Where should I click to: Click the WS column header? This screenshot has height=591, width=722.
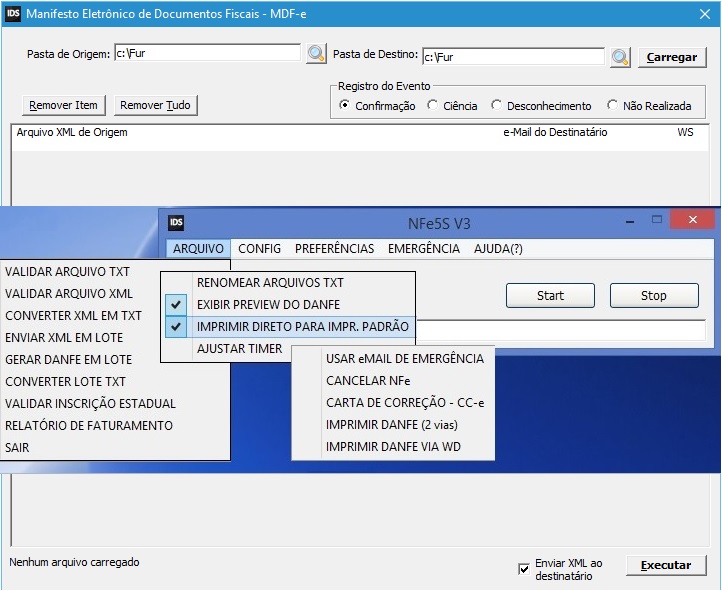[x=685, y=133]
